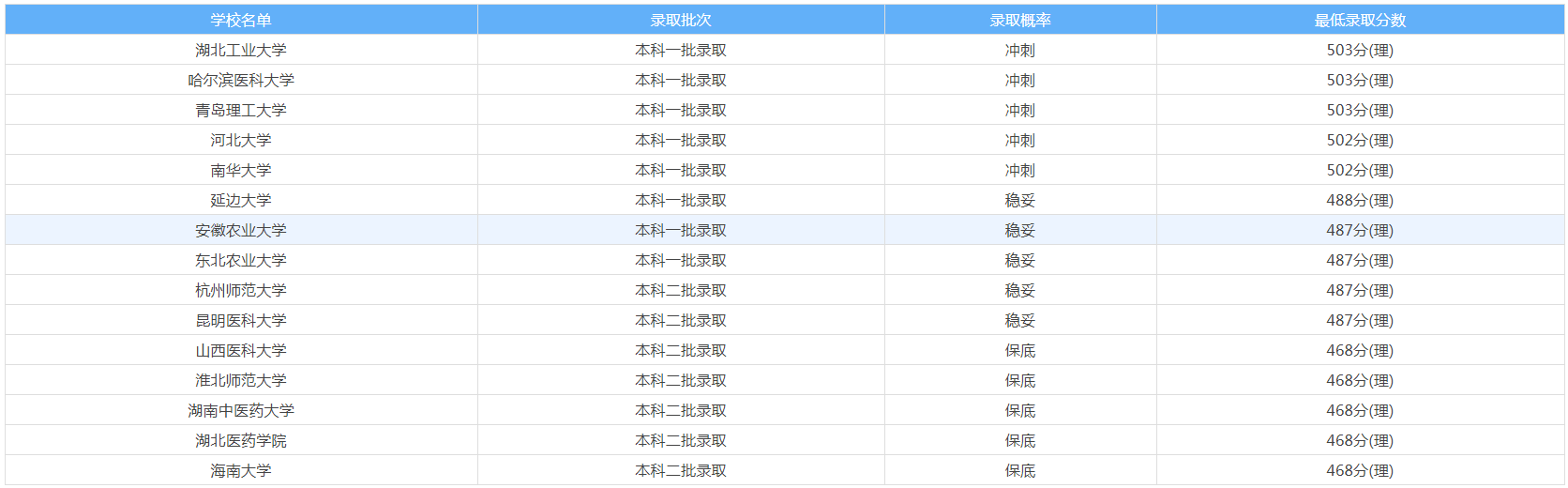Click 冲刺 in 哈尔滨医科大学 row
1568x488 pixels.
[1020, 80]
